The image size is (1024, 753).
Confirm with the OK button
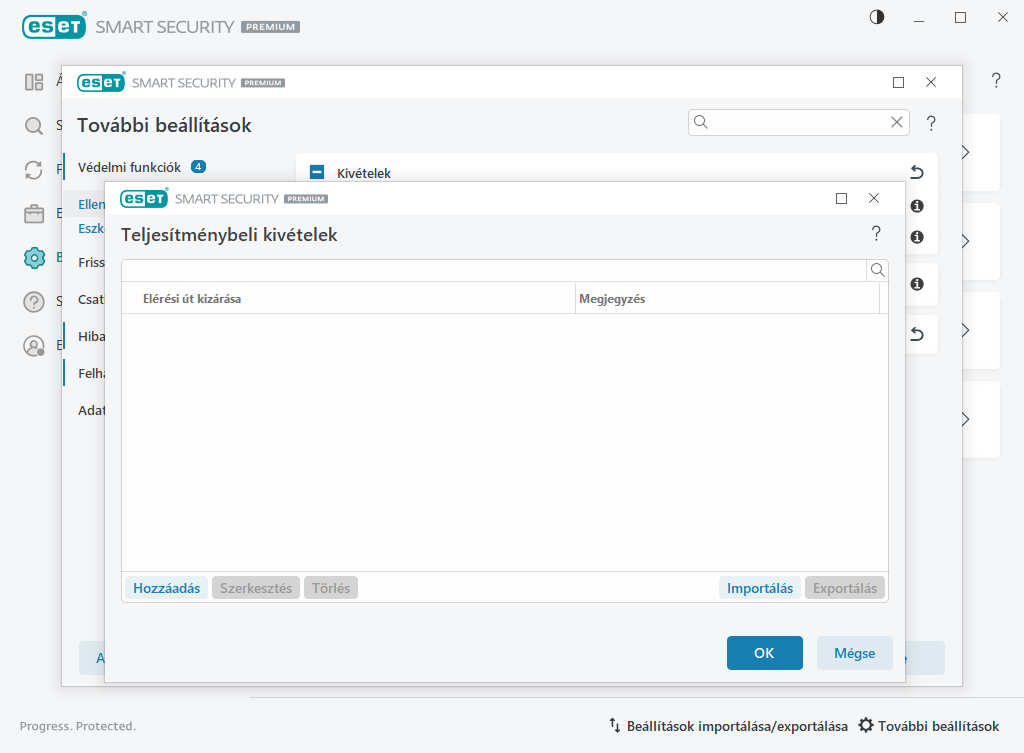click(764, 653)
